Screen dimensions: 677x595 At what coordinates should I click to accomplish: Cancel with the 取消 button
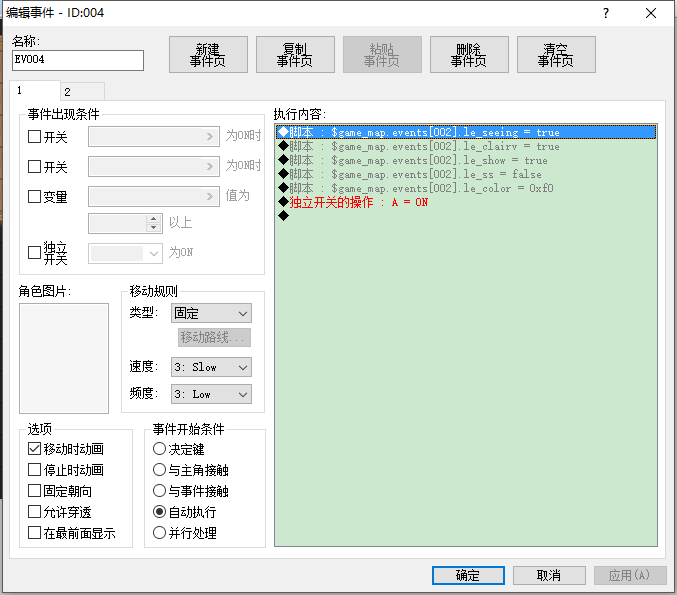click(549, 575)
